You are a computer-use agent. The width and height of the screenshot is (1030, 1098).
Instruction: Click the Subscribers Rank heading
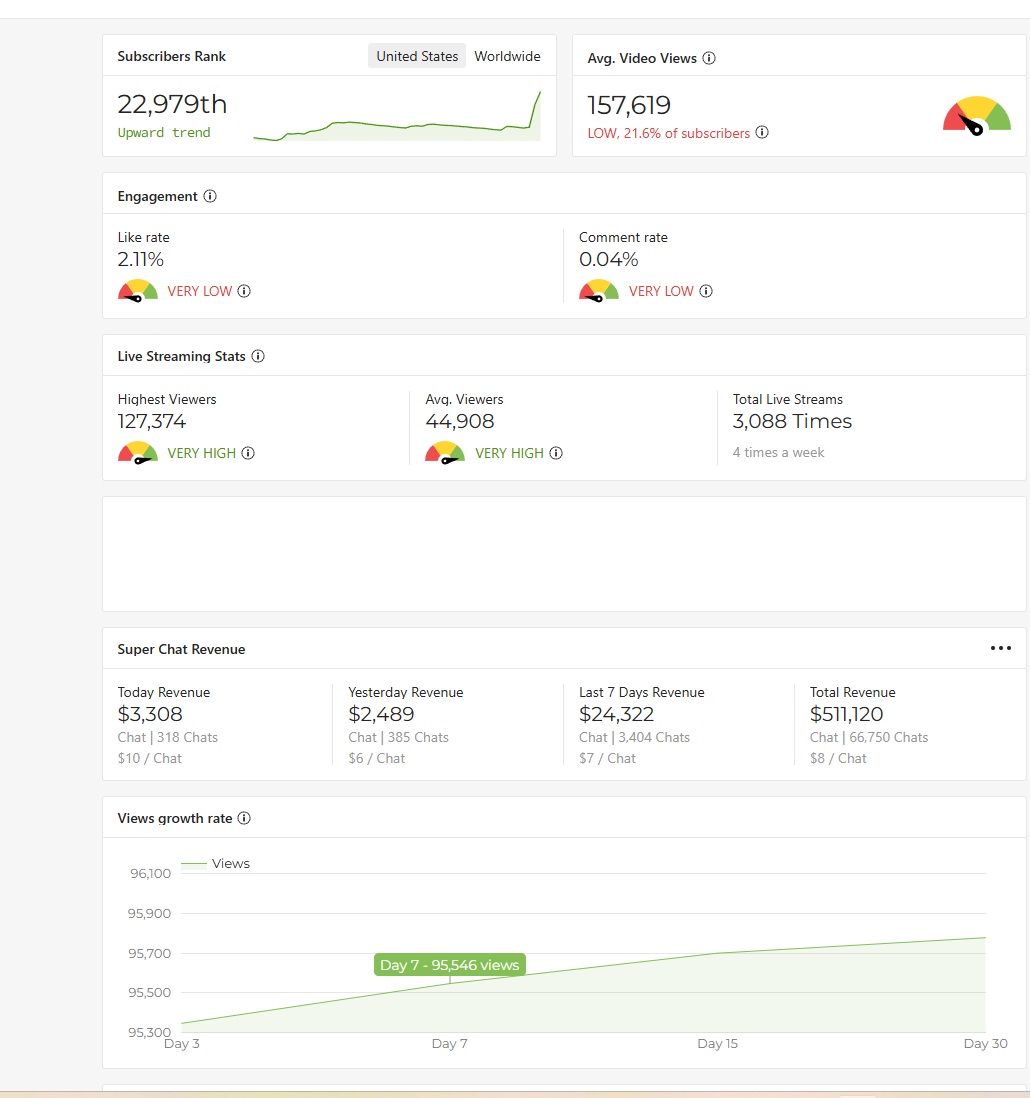point(172,56)
